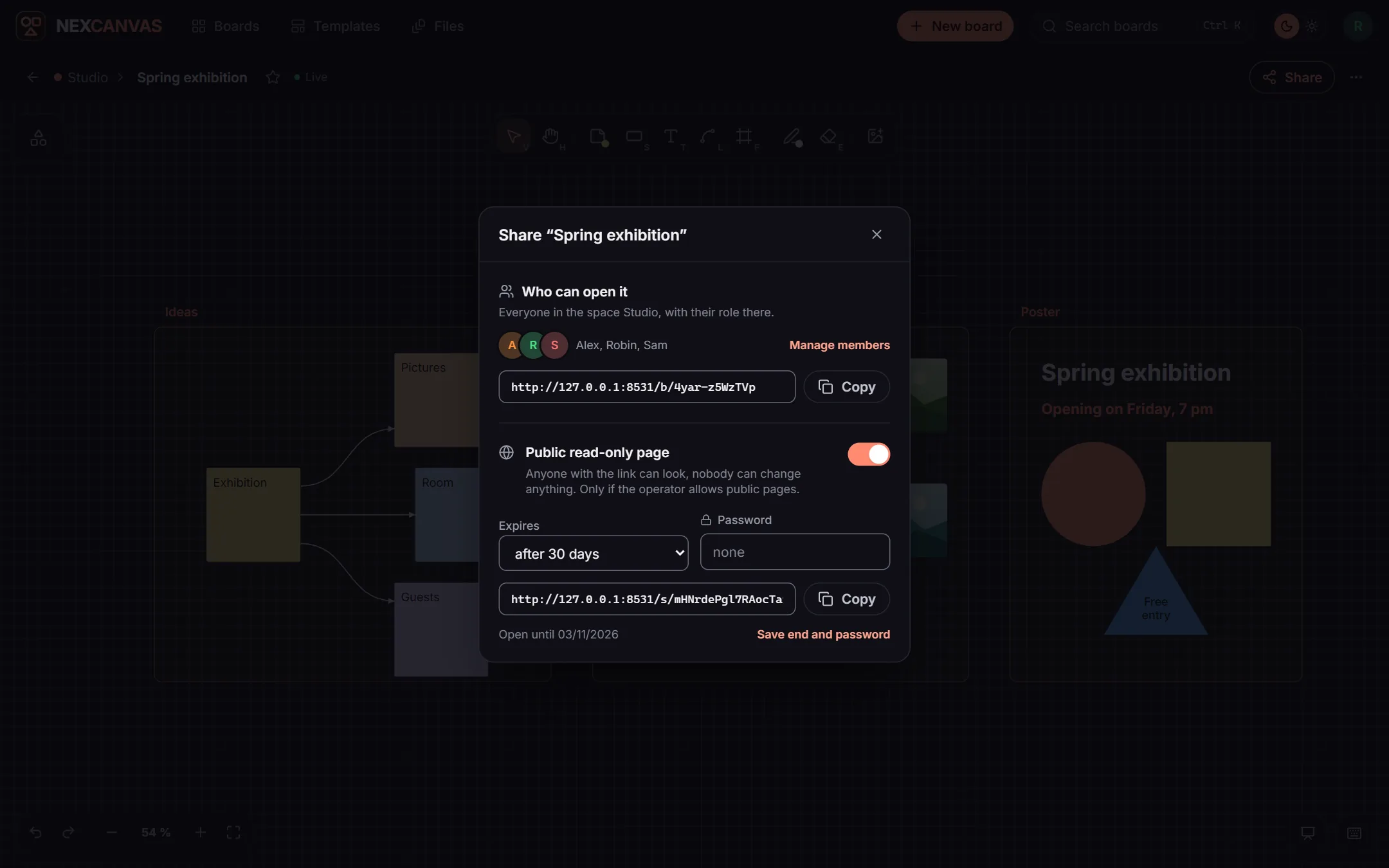Open the Templates menu
The height and width of the screenshot is (868, 1389).
coord(335,26)
